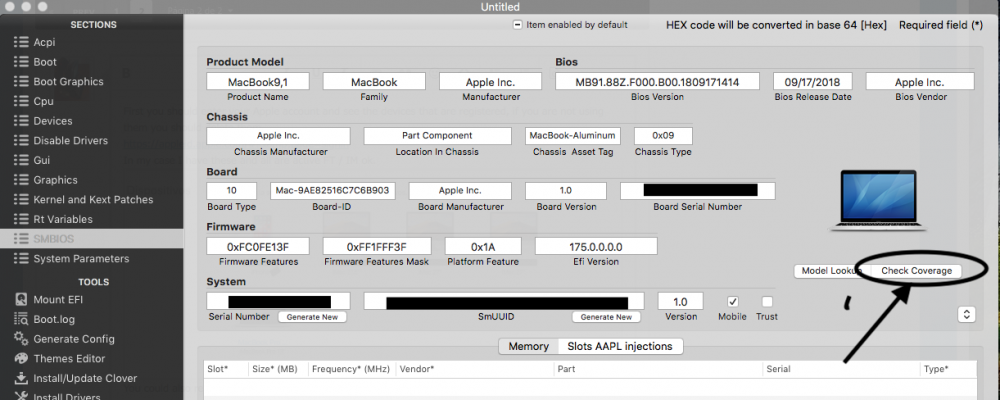
Task: Toggle the Trust checkbox
Action: (x=767, y=301)
